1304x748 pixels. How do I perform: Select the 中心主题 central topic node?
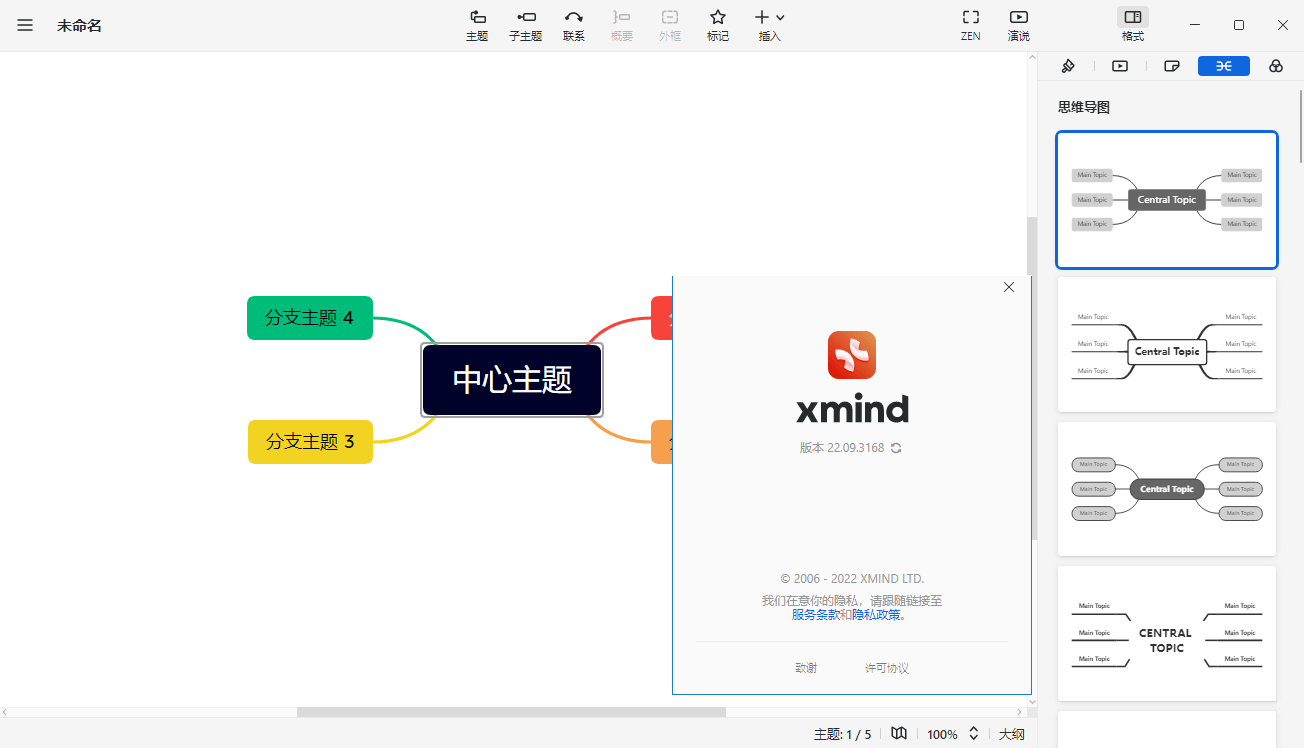[512, 380]
